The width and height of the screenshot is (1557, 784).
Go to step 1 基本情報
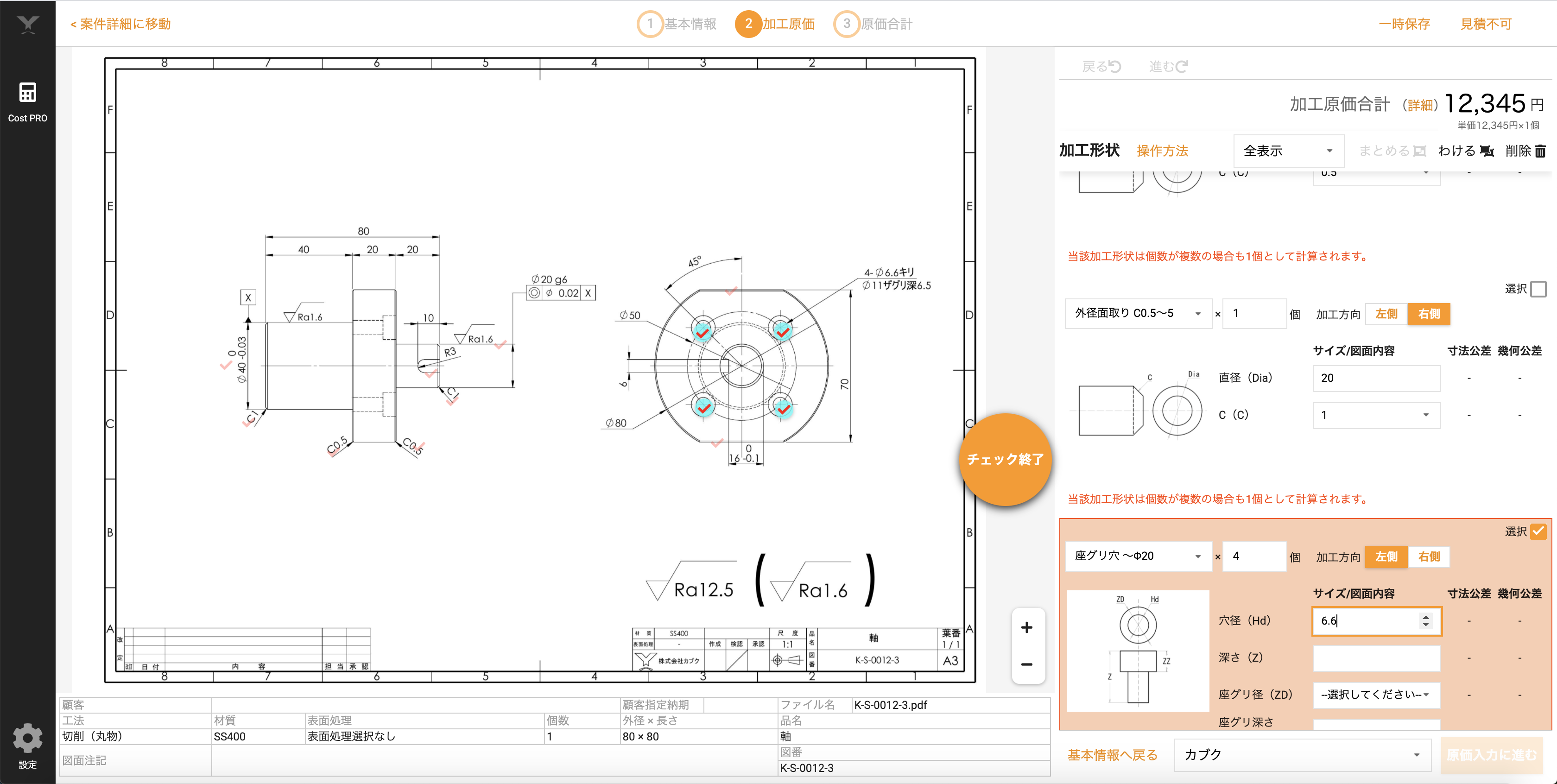677,24
